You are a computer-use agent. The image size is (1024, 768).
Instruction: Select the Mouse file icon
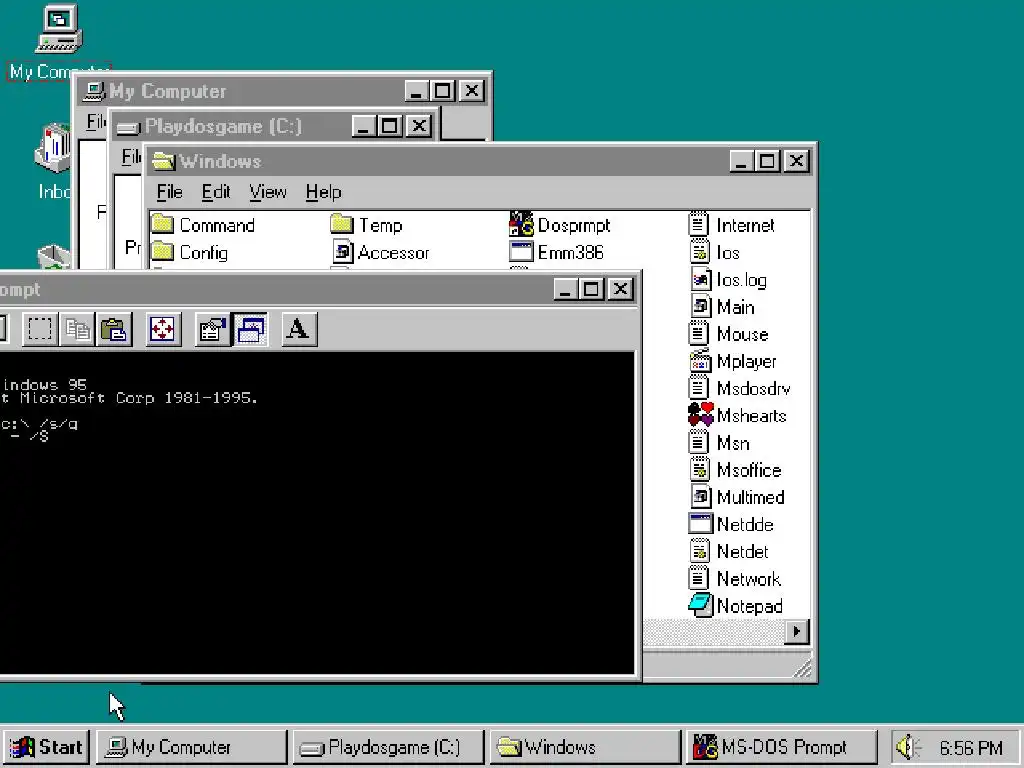[699, 334]
